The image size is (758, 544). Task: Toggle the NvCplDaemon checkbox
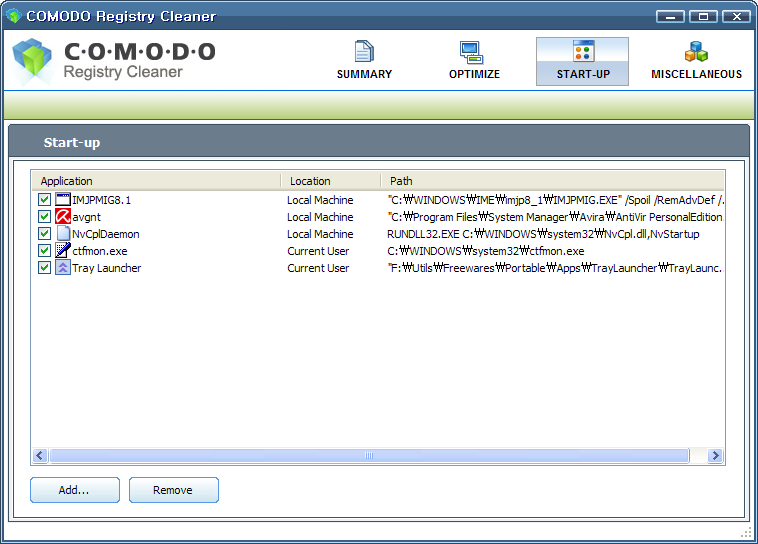44,234
